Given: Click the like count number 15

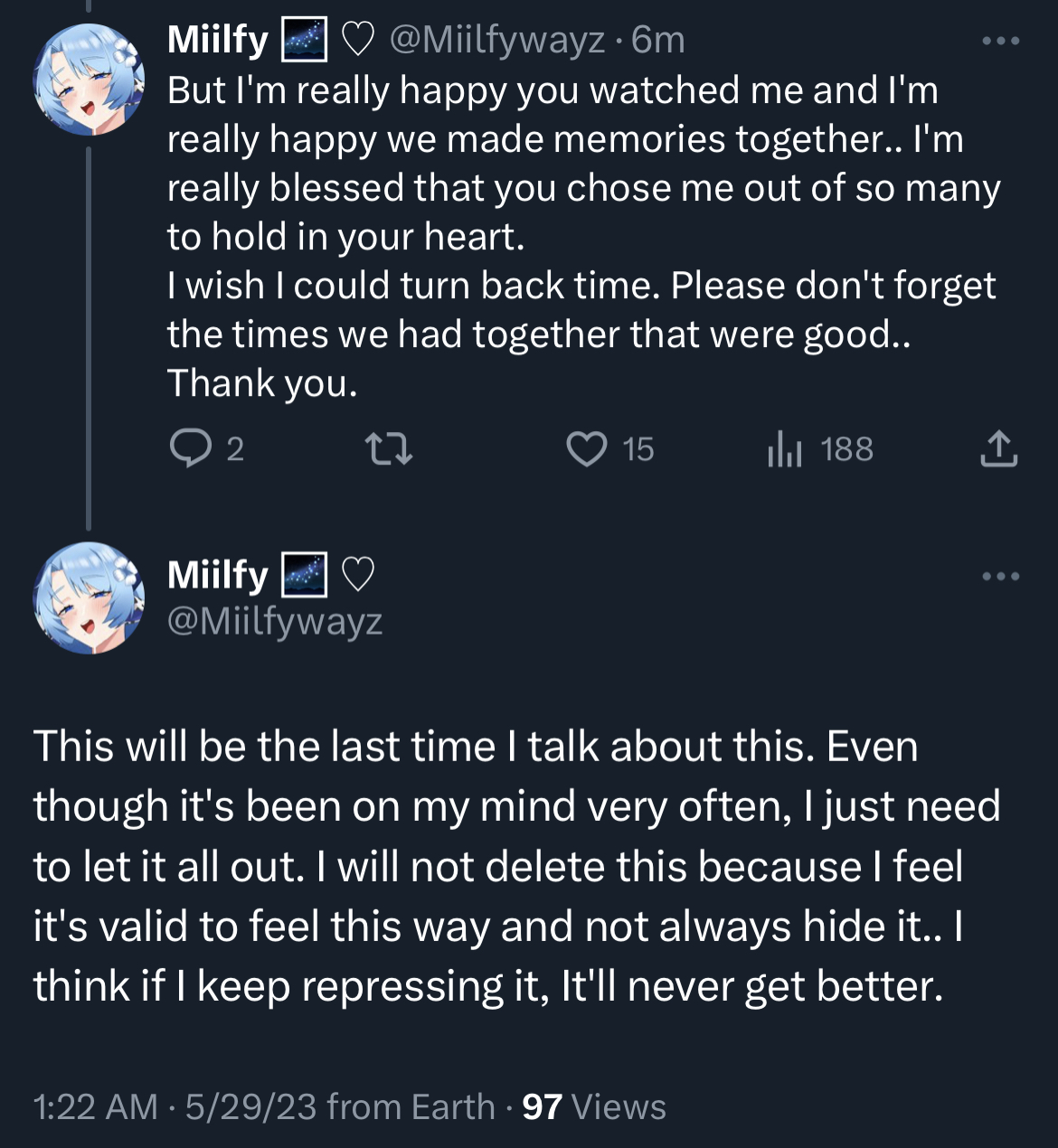Looking at the screenshot, I should pyautogui.click(x=638, y=449).
